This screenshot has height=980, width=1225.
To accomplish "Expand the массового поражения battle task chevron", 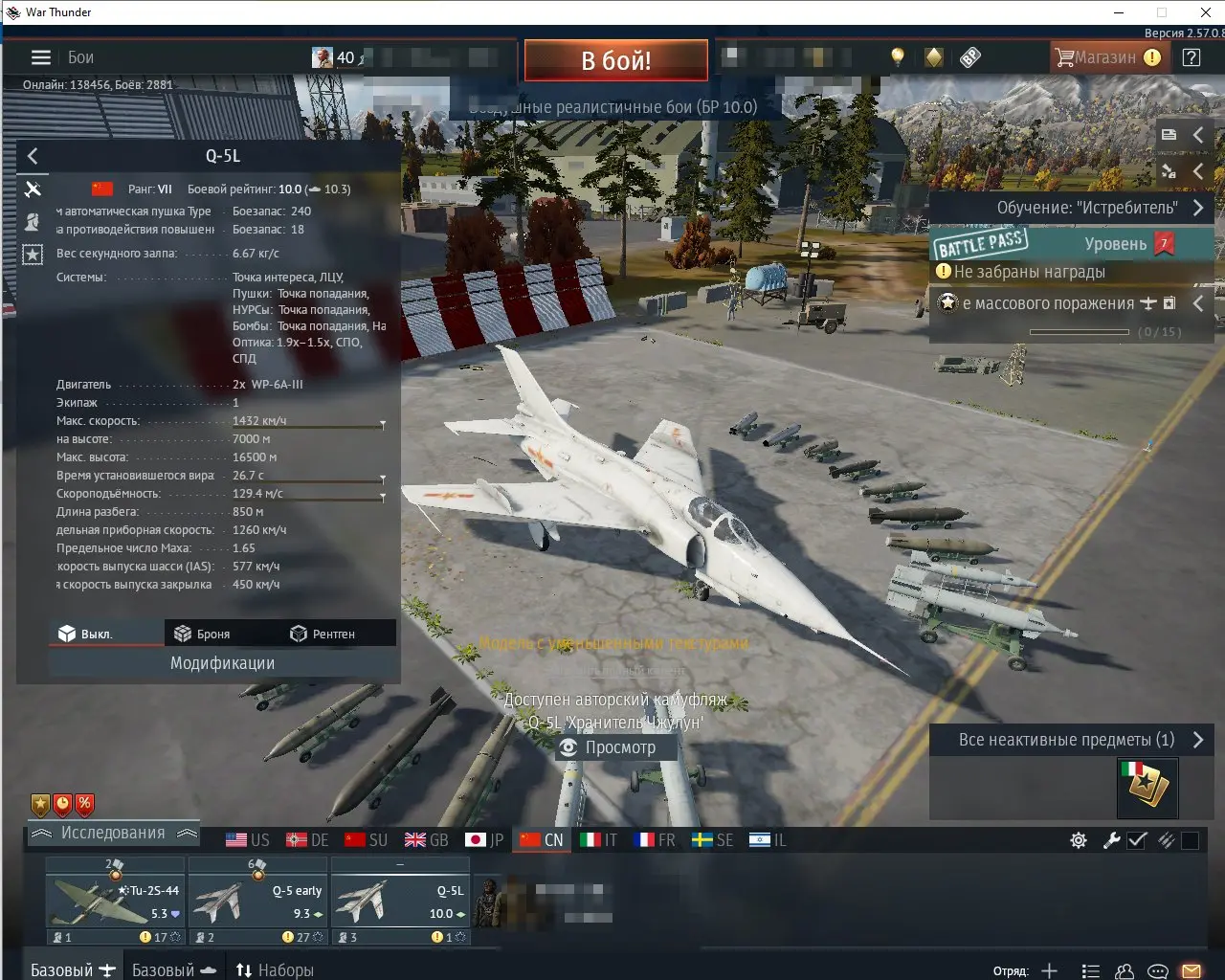I will tap(1198, 303).
